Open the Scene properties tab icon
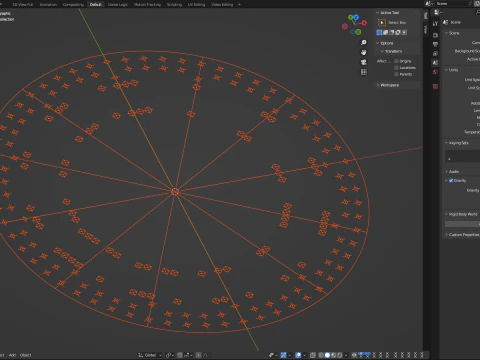Viewport: 480px width, 360px height. (435, 62)
